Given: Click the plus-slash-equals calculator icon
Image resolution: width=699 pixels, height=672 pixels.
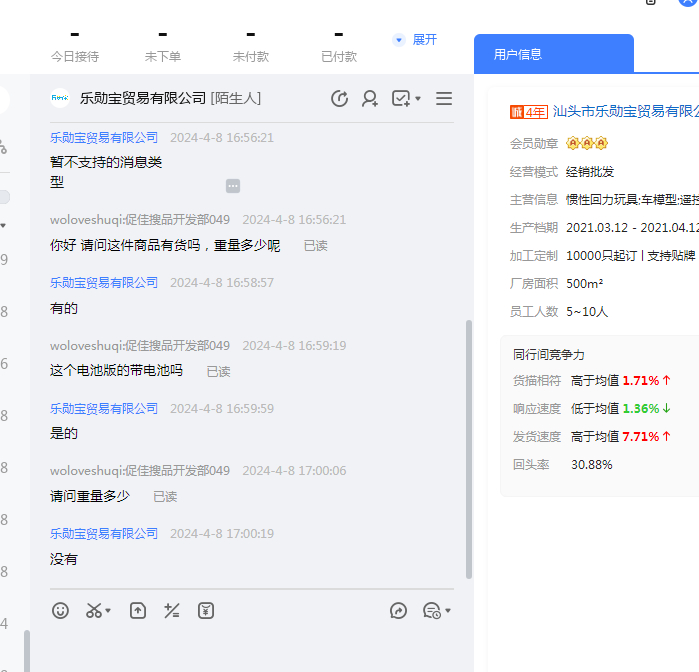Looking at the screenshot, I should click(x=172, y=610).
